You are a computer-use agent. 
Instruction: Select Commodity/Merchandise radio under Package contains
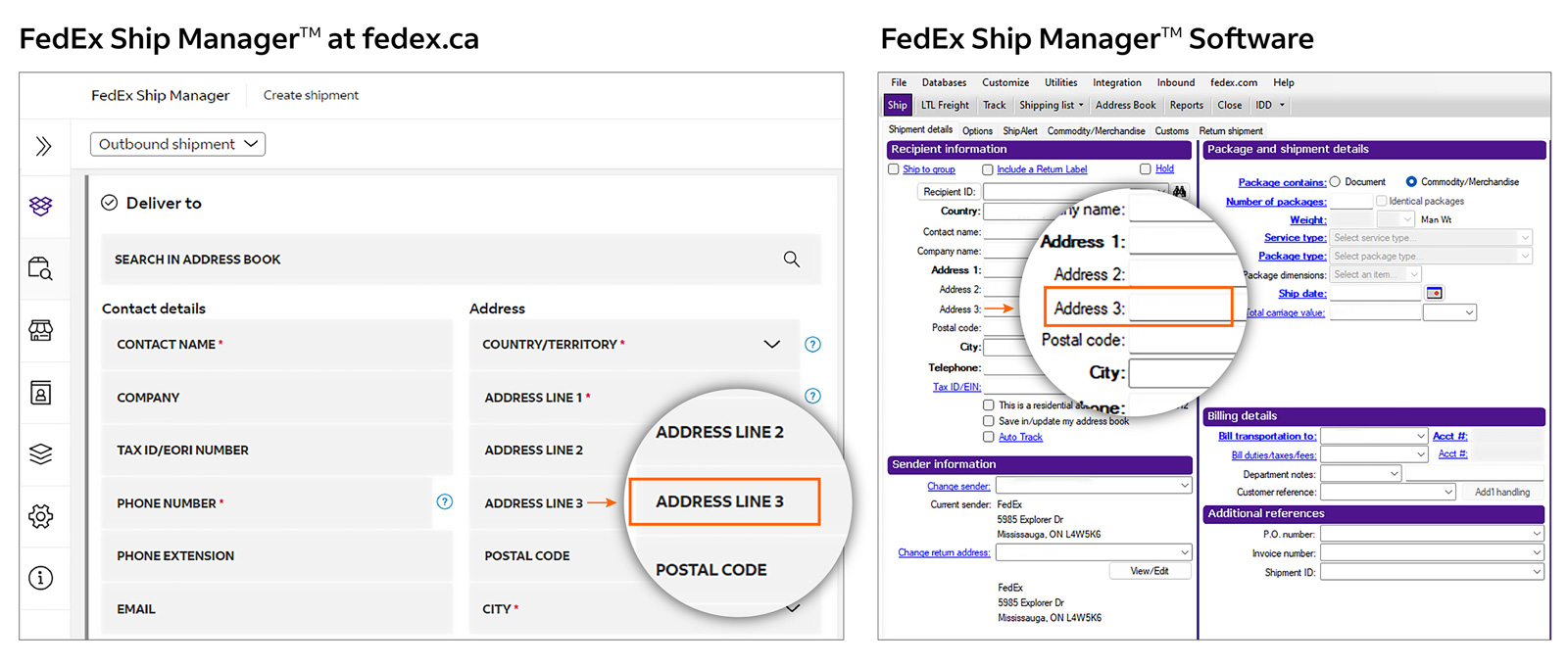1411,182
